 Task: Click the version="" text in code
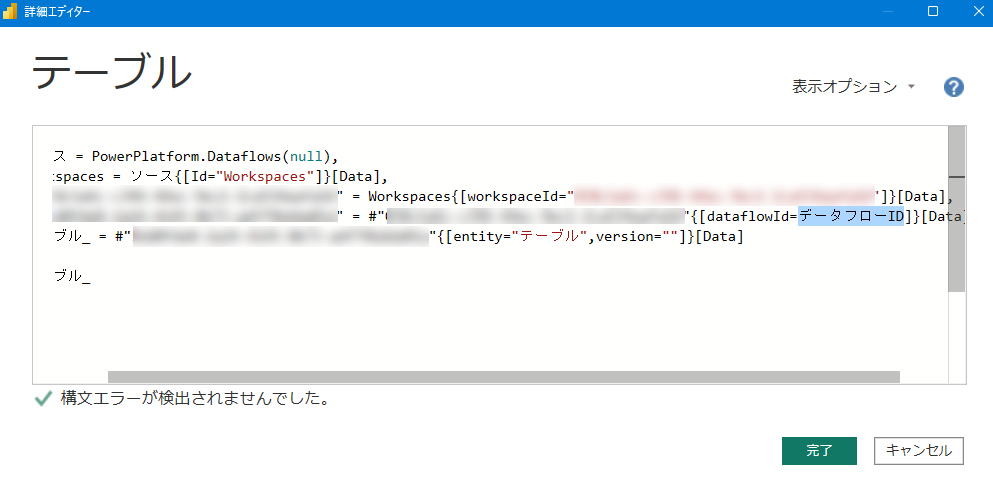637,237
